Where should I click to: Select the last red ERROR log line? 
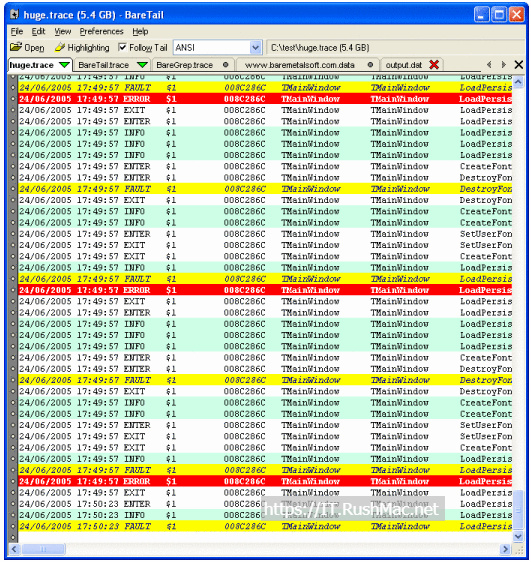[x=265, y=481]
